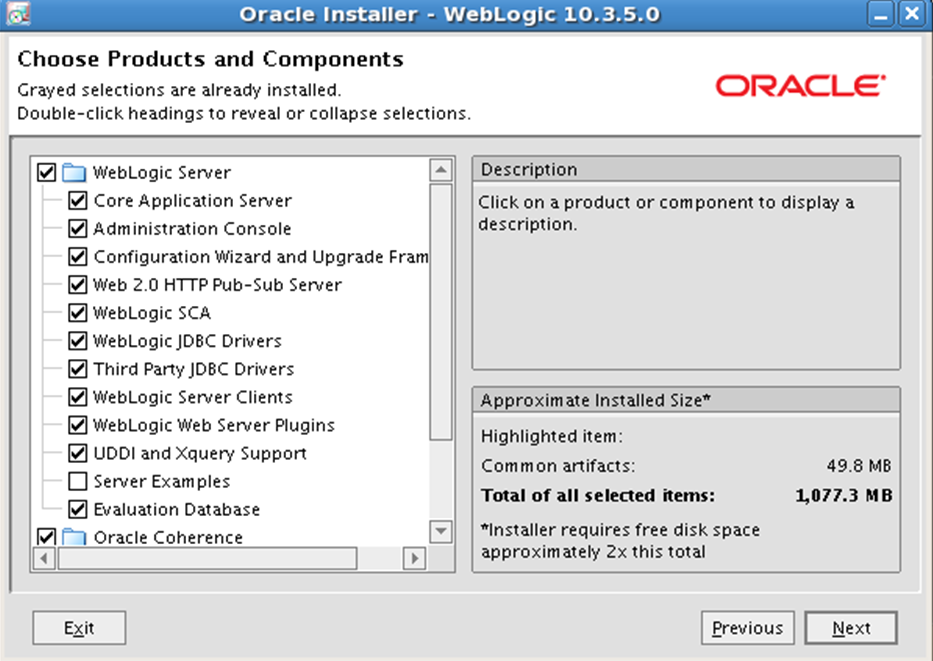Toggle WebLogic Web Server Plugins checkbox
The height and width of the screenshot is (661, 933).
[77, 425]
